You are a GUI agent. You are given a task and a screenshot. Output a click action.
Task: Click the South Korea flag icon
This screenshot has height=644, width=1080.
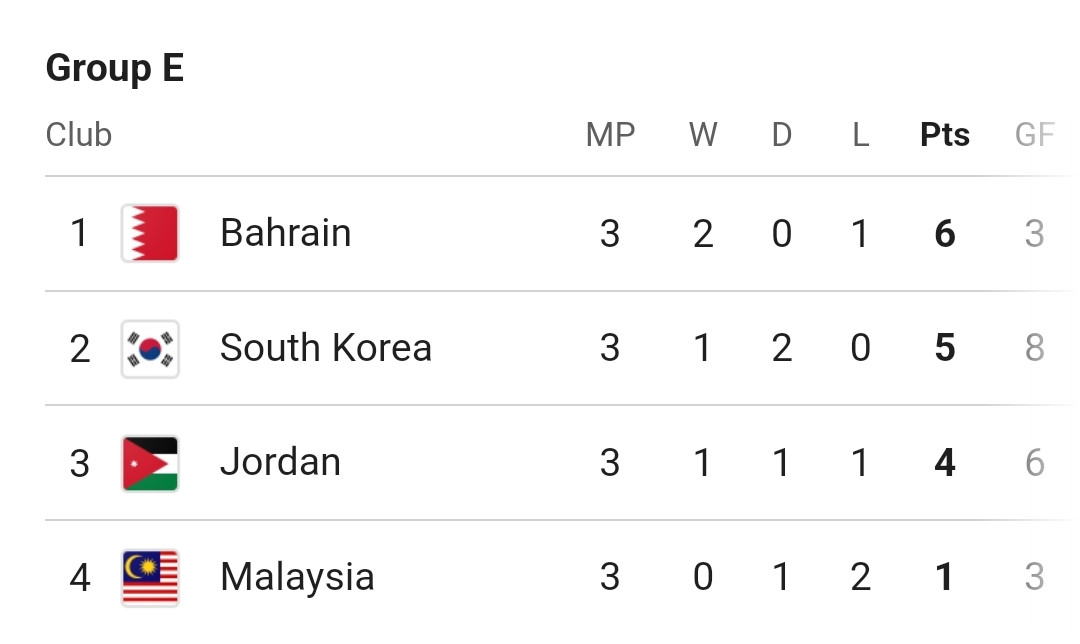pos(150,349)
